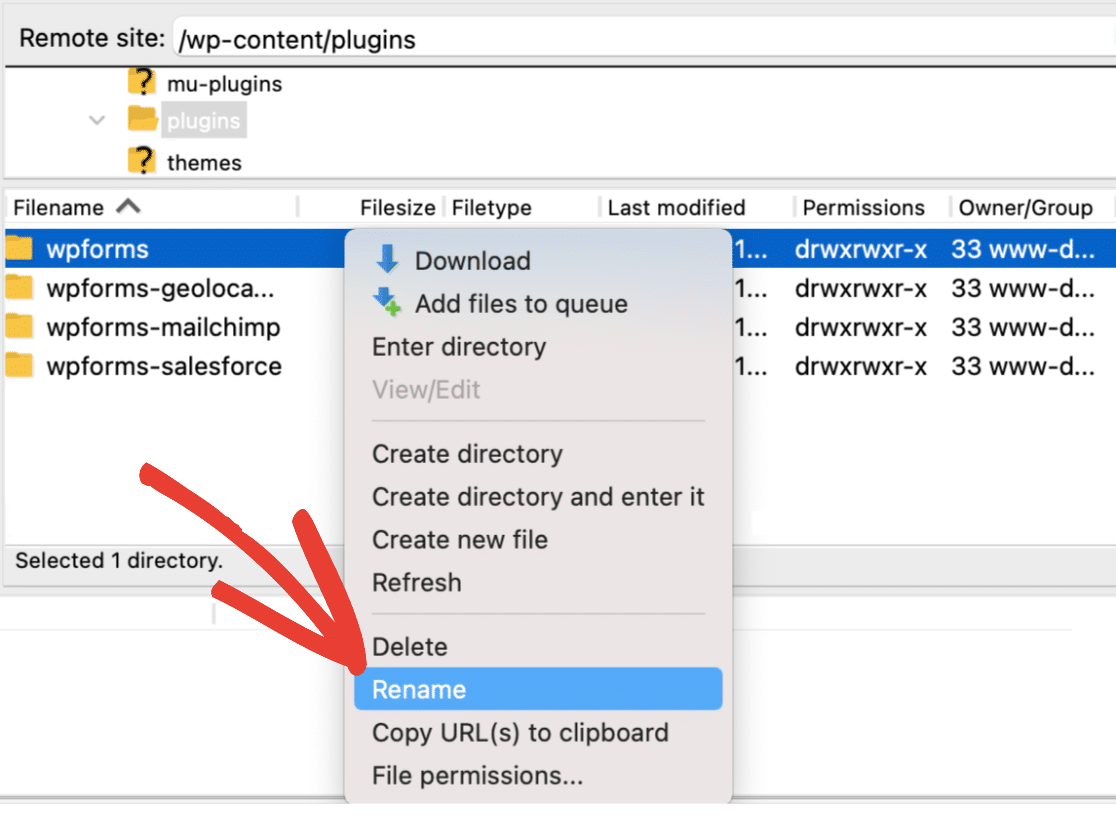Click the wpforms-geolocation folder icon
Viewport: 1116px width, 839px height.
click(19, 289)
